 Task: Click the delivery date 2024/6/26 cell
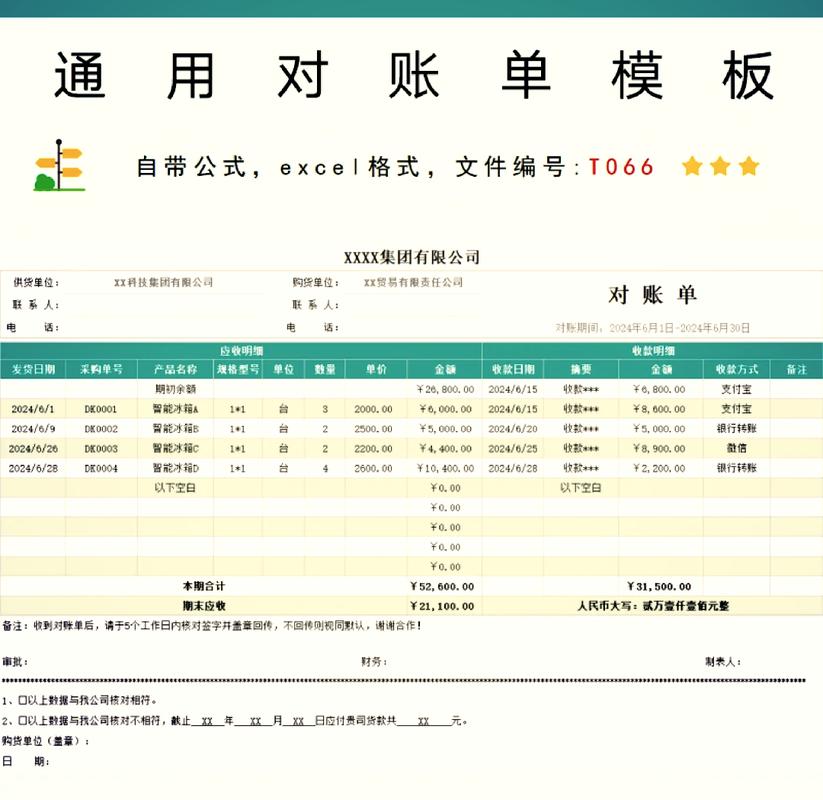[33, 449]
